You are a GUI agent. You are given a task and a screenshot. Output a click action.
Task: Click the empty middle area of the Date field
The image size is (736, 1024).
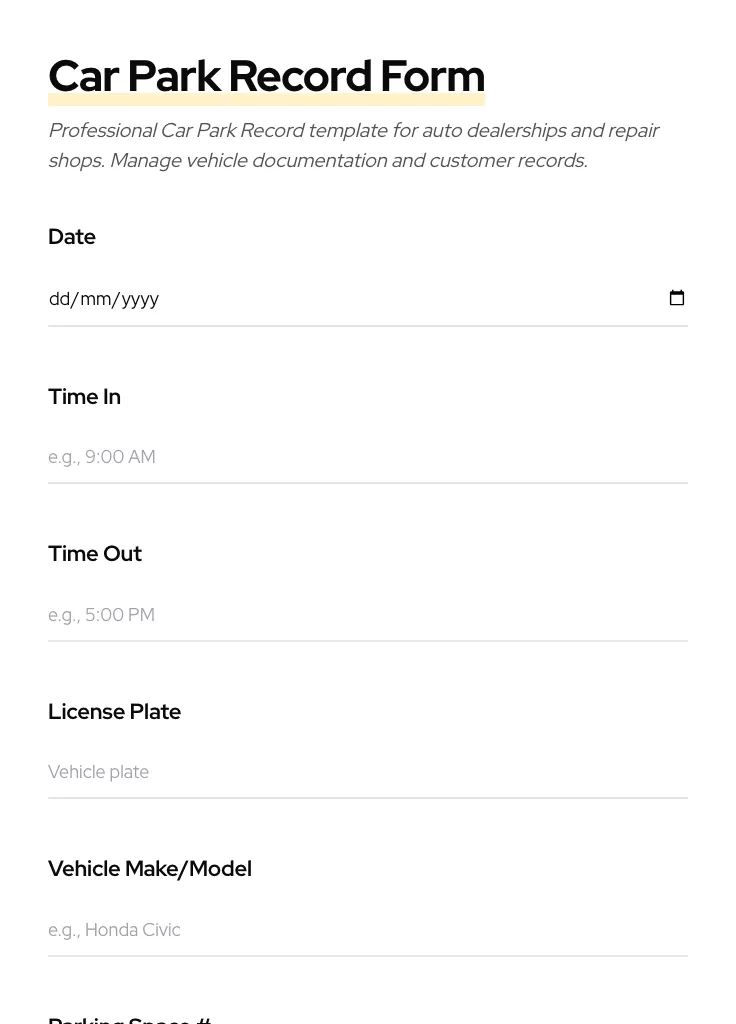tap(400, 299)
